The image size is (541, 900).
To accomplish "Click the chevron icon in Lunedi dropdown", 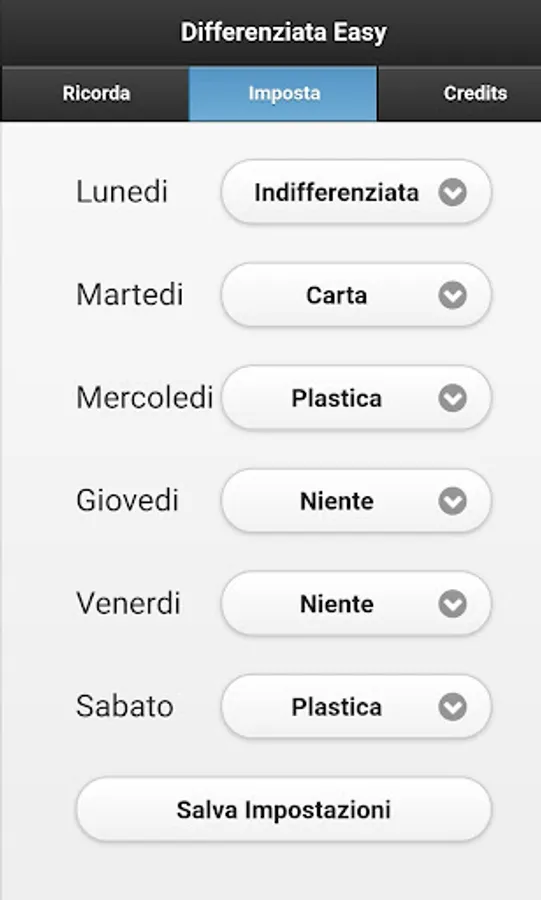I will (453, 192).
